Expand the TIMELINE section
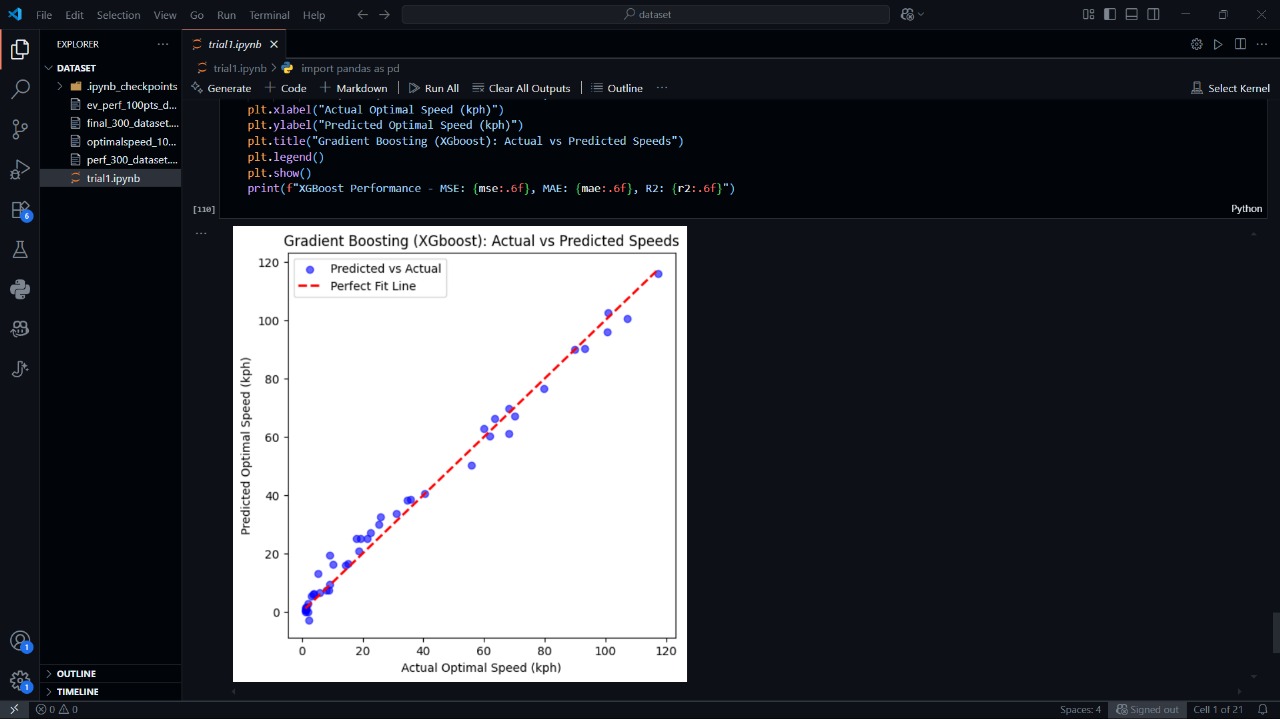This screenshot has height=719, width=1280. point(78,692)
